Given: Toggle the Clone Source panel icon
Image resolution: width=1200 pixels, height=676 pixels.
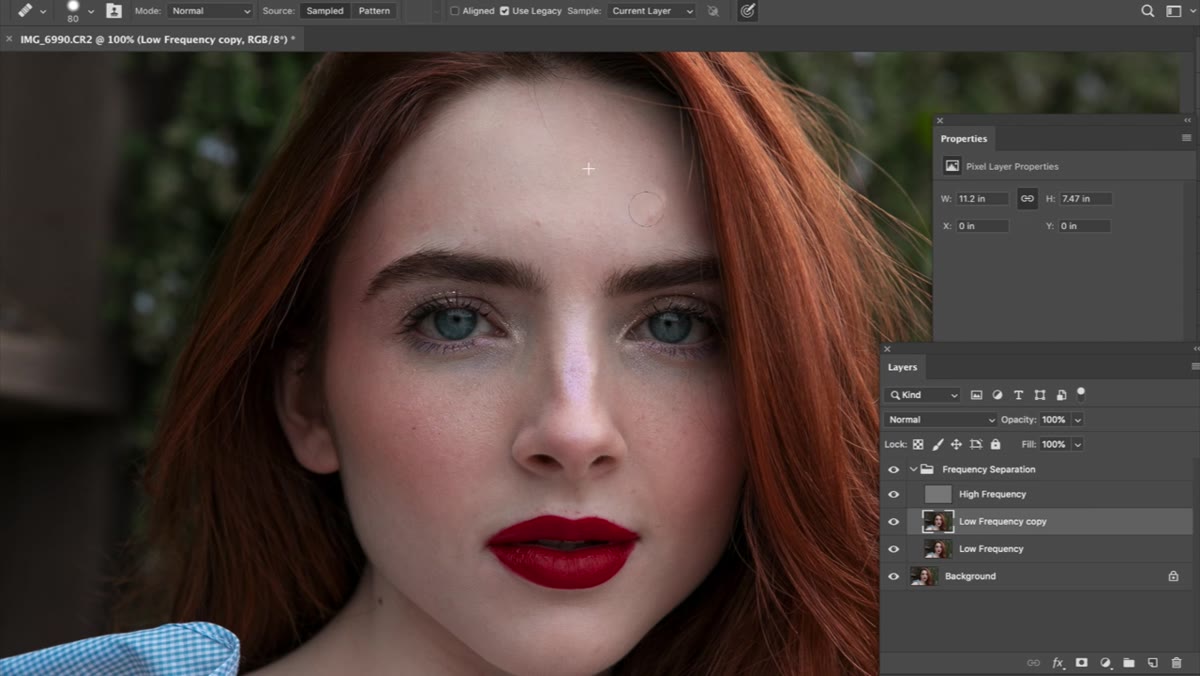Looking at the screenshot, I should pyautogui.click(x=114, y=11).
